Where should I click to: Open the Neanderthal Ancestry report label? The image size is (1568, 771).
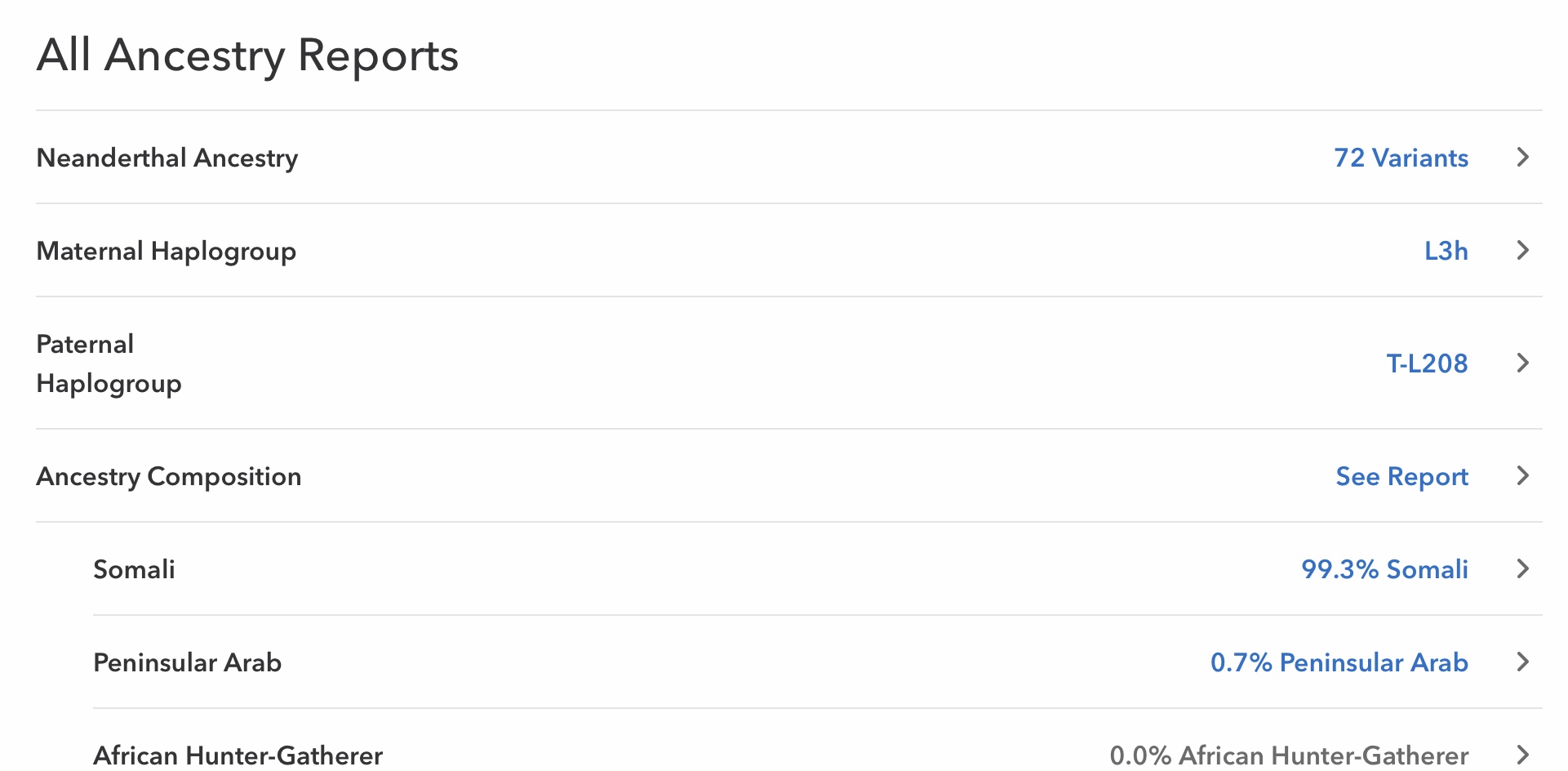point(167,158)
